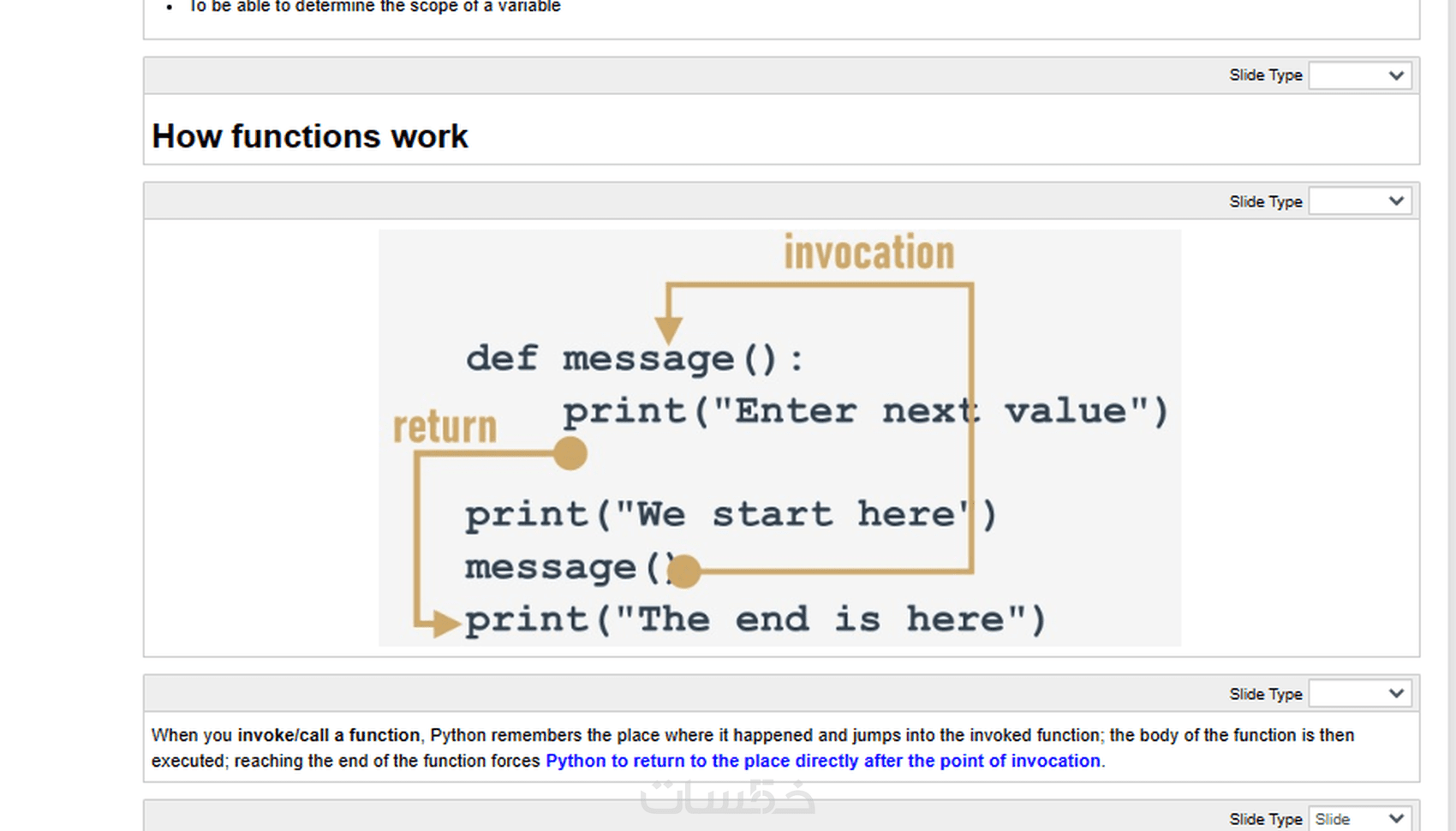Click the arrowhead pointing down at "def message()"

pyautogui.click(x=668, y=329)
